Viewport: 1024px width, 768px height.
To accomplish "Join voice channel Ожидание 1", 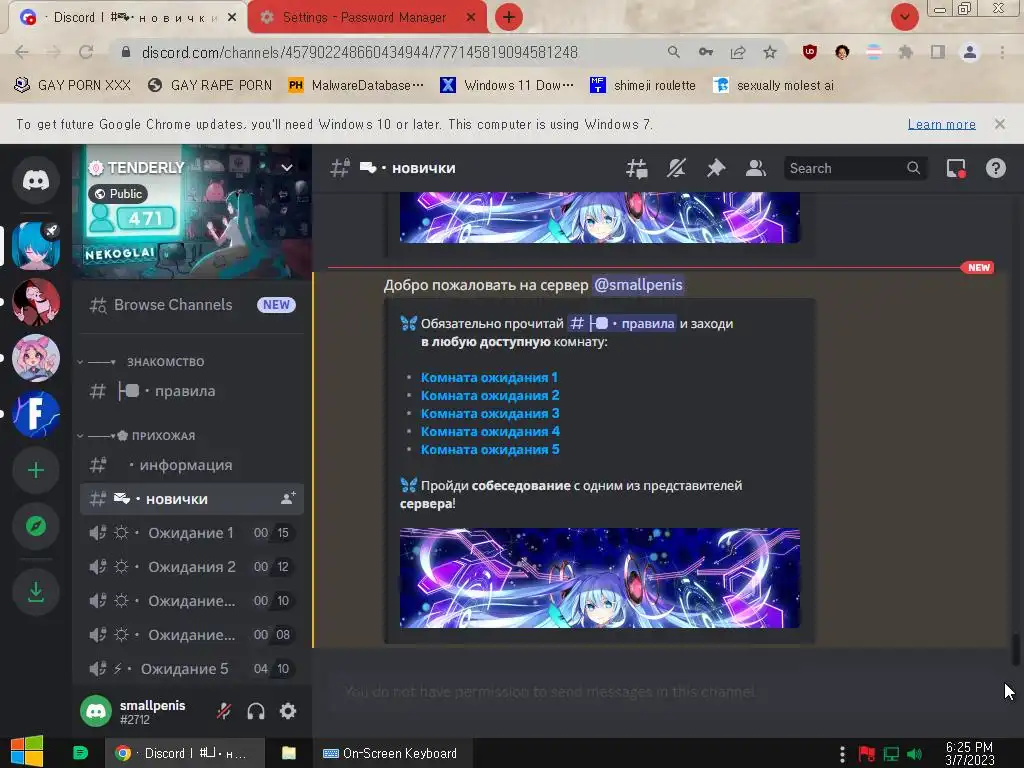I will click(192, 533).
